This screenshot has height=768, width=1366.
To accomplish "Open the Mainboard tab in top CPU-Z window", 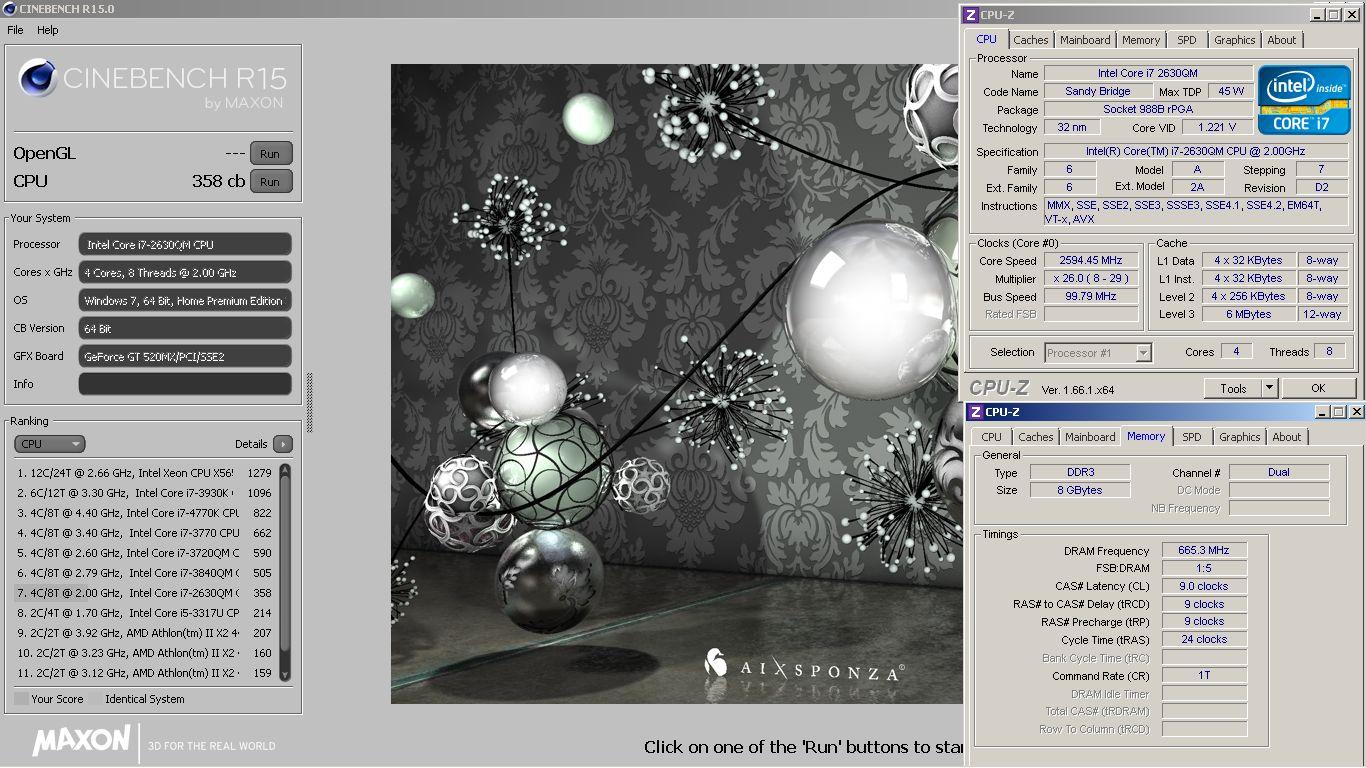I will tap(1085, 40).
